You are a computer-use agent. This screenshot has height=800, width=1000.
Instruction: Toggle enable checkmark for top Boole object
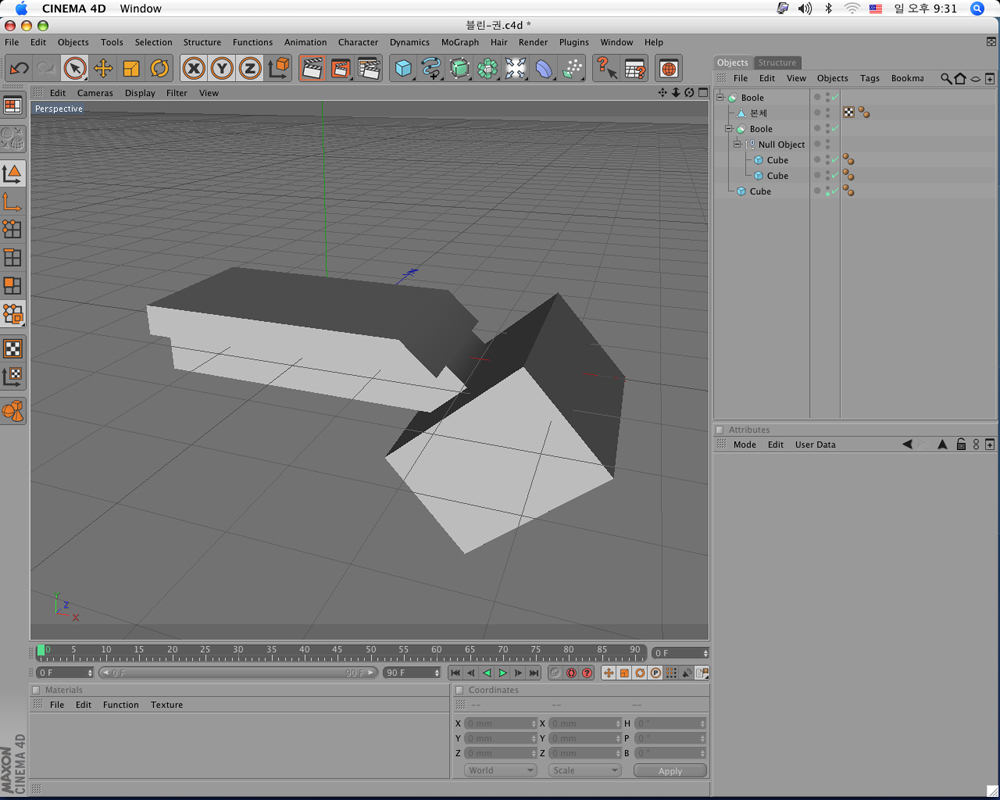[833, 98]
